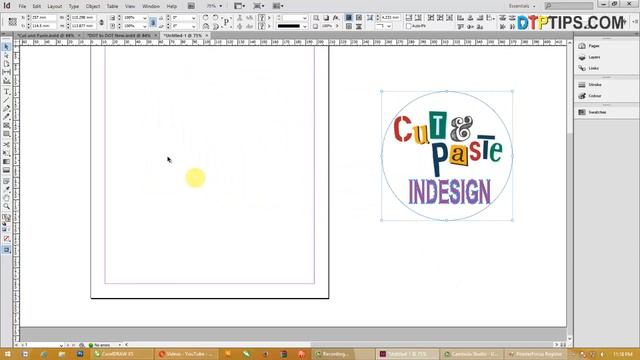Select the Gradient Feather tool
This screenshot has width=640, height=360.
[6, 170]
